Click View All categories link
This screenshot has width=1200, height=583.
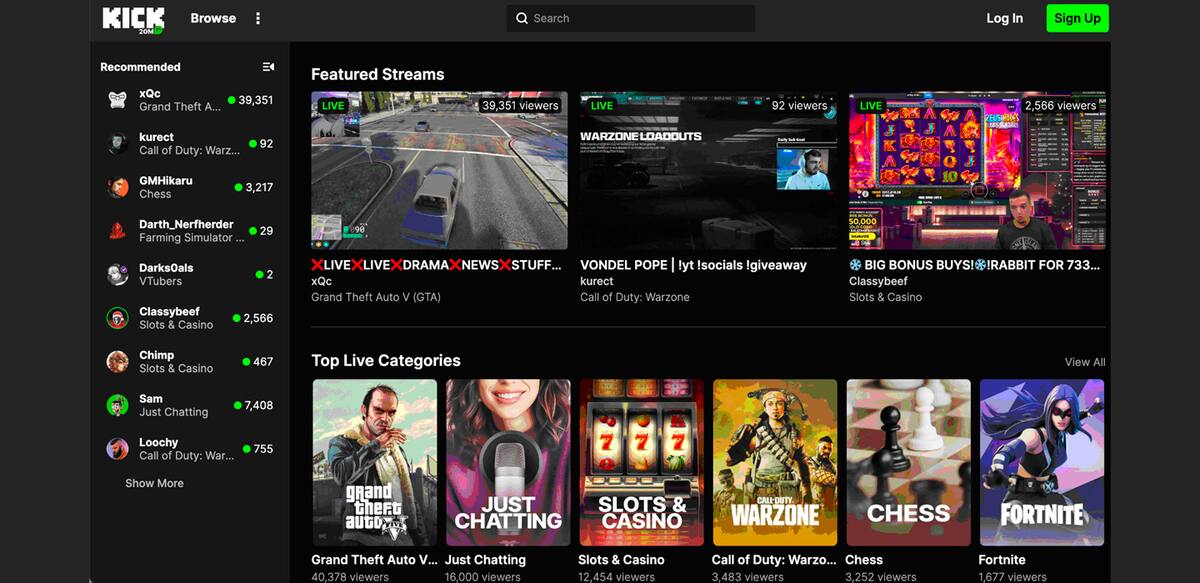click(1084, 362)
